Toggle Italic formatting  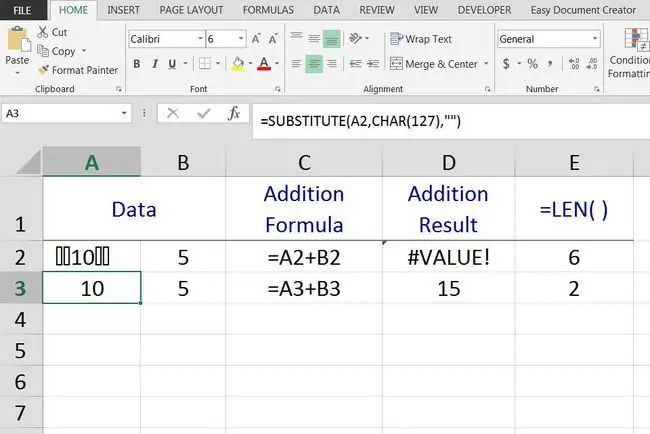click(155, 64)
